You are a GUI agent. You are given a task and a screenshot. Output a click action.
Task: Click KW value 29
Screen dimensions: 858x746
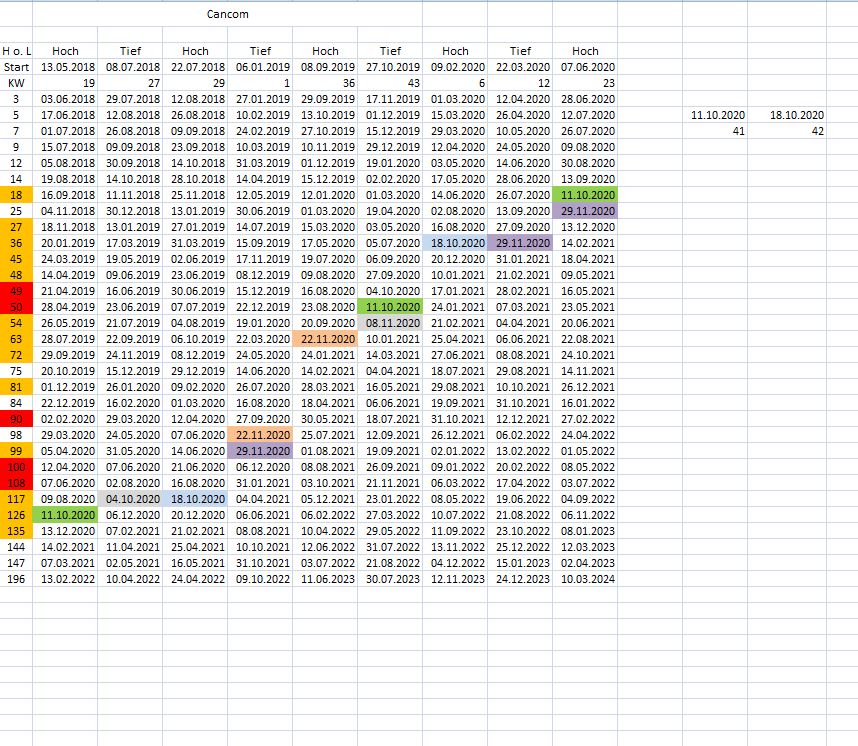[195, 83]
